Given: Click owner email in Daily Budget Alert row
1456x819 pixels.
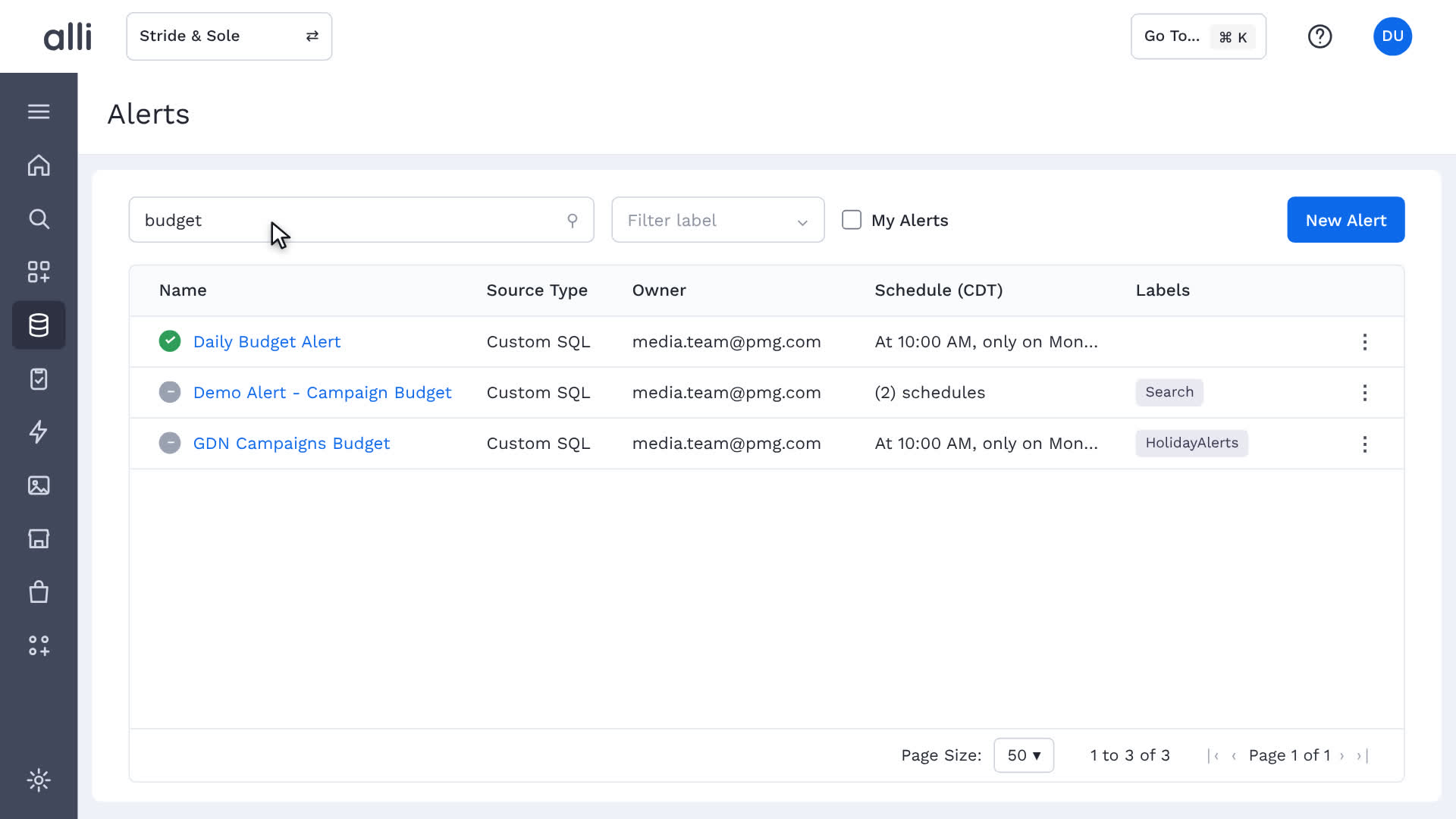Looking at the screenshot, I should 726,342.
